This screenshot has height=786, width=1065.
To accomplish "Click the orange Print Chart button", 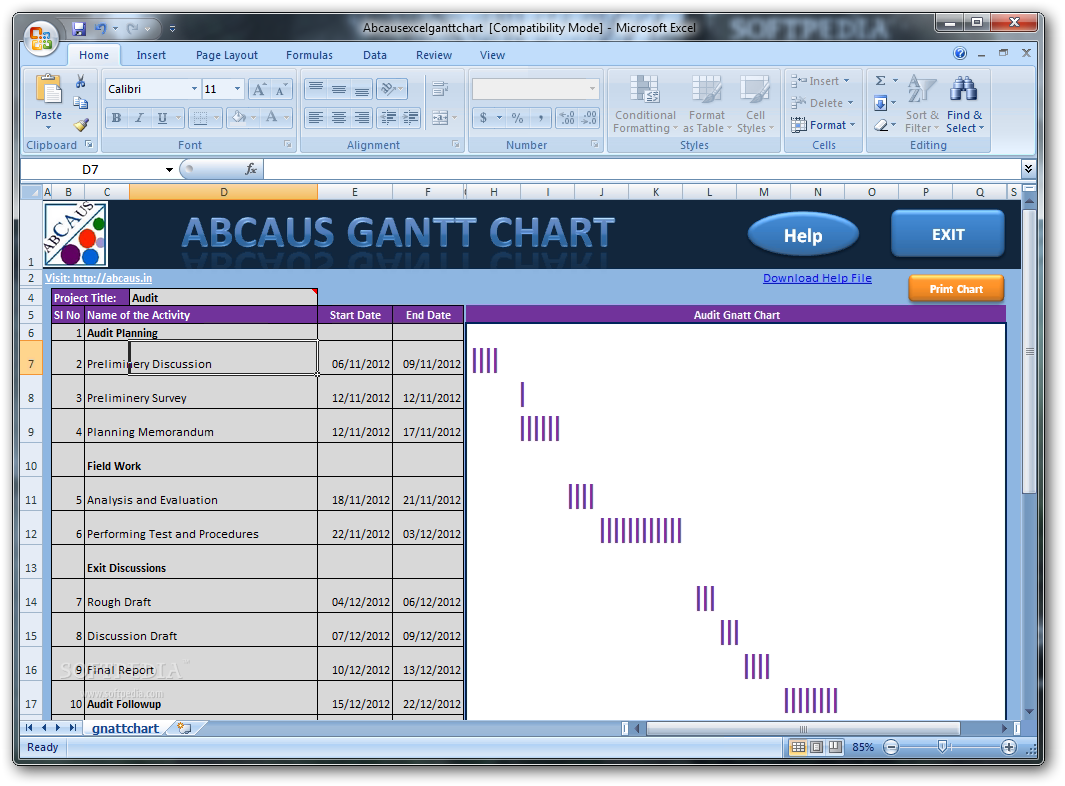I will click(956, 289).
